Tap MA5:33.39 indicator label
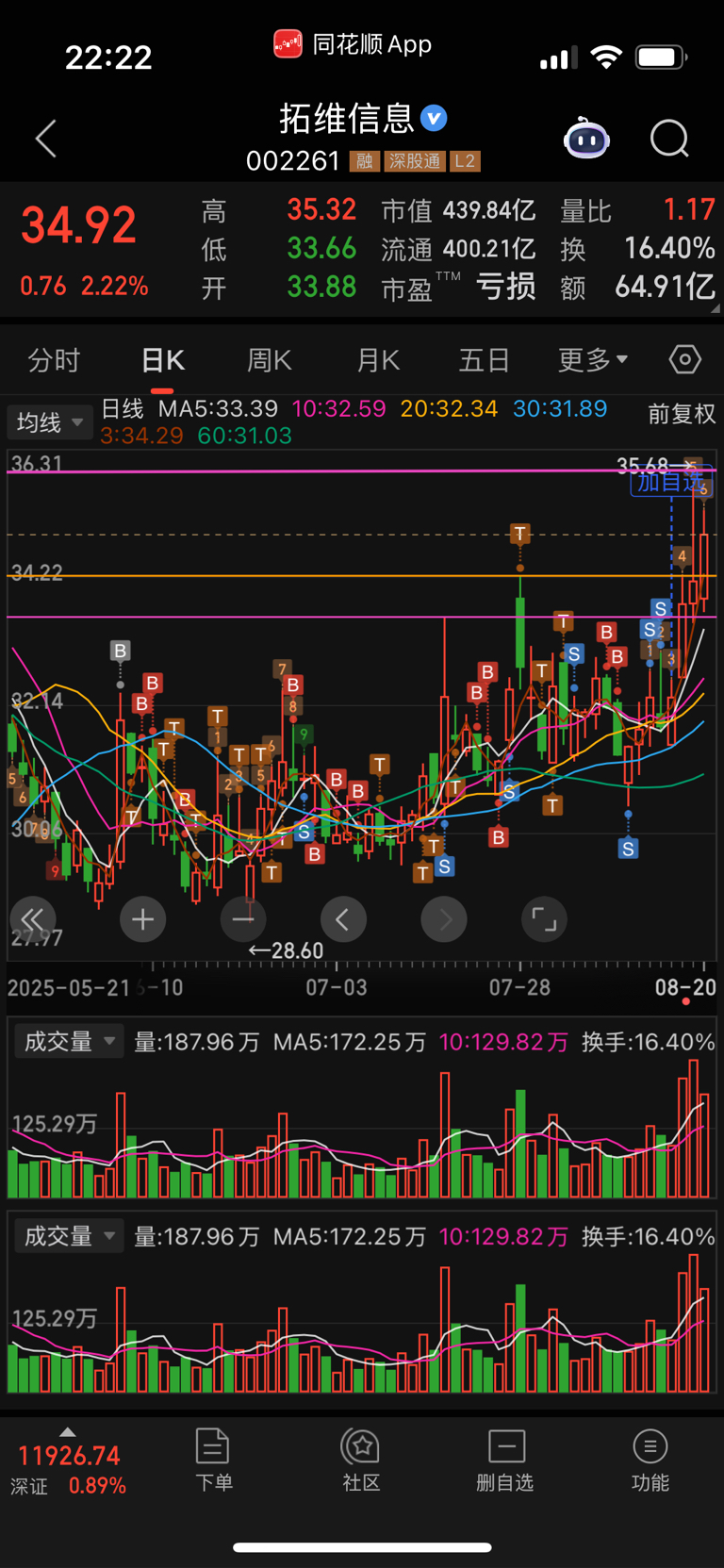This screenshot has width=724, height=1568. pos(218,409)
